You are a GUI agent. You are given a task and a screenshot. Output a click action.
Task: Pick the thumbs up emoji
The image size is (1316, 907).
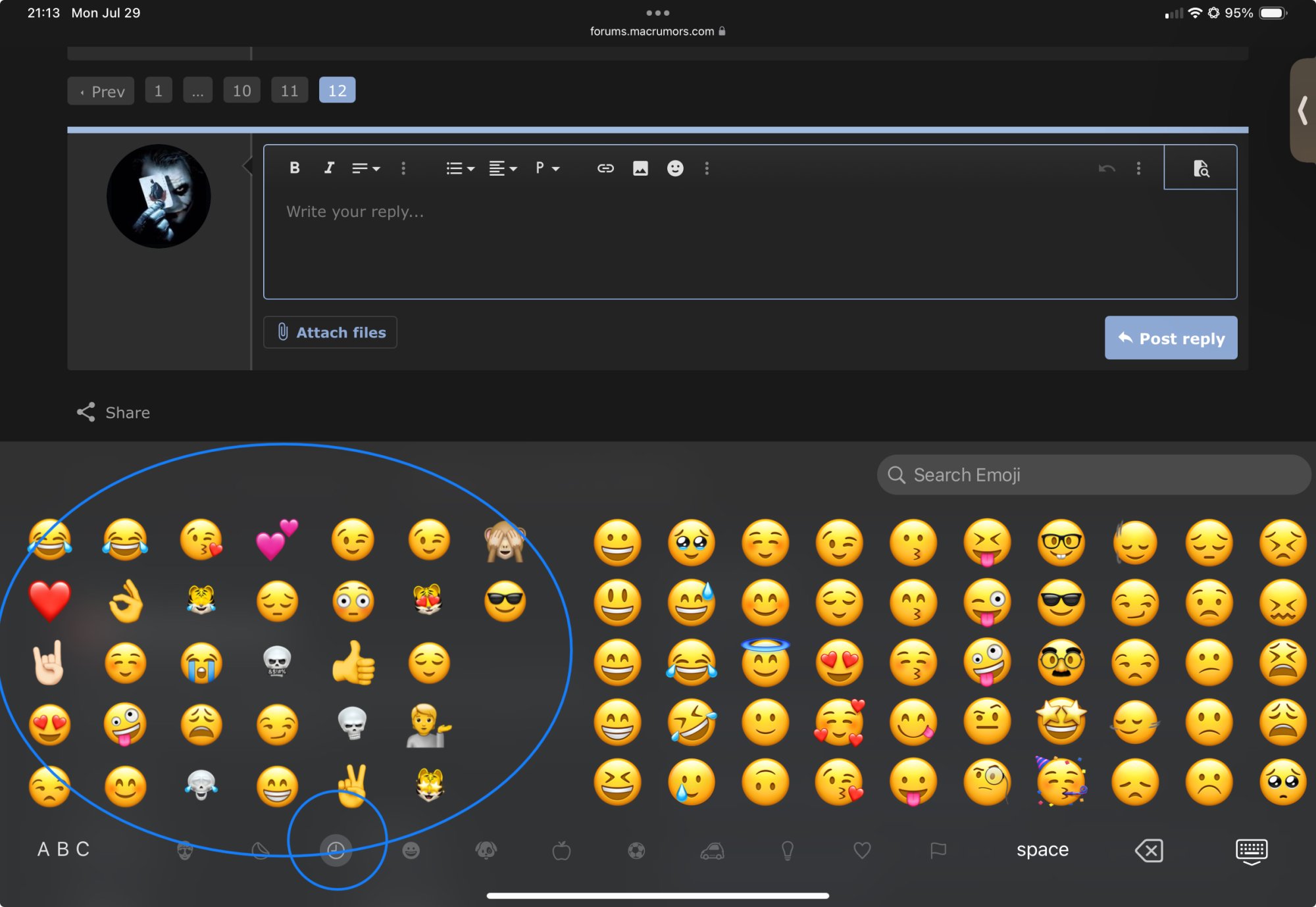point(353,662)
